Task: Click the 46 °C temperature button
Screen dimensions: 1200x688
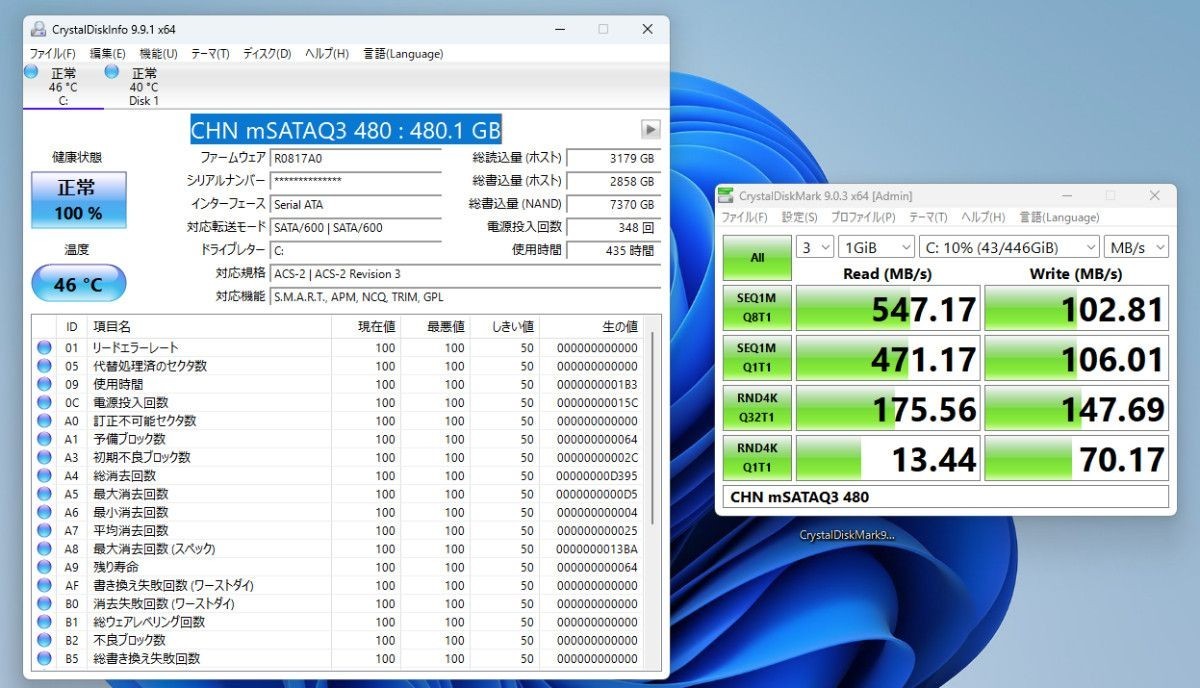Action: click(79, 283)
